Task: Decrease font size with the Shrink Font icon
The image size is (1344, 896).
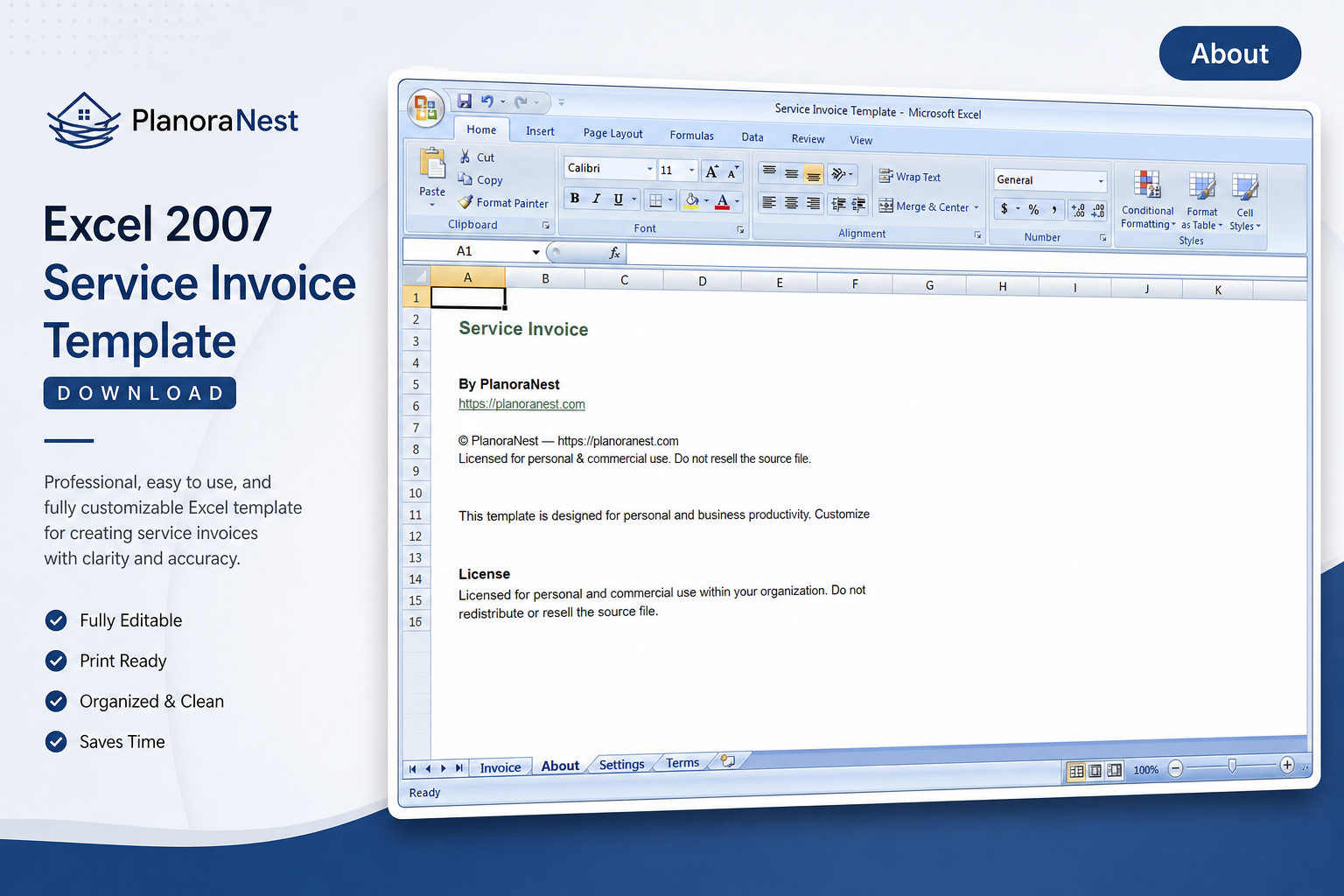Action: point(732,172)
